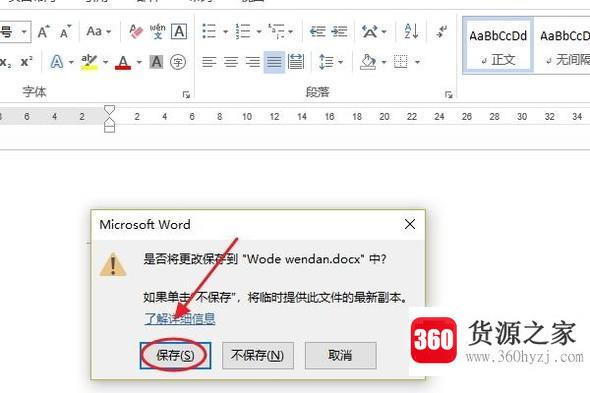This screenshot has height=393, width=590.
Task: Click the first-line indent marker on ruler
Action: (109, 110)
